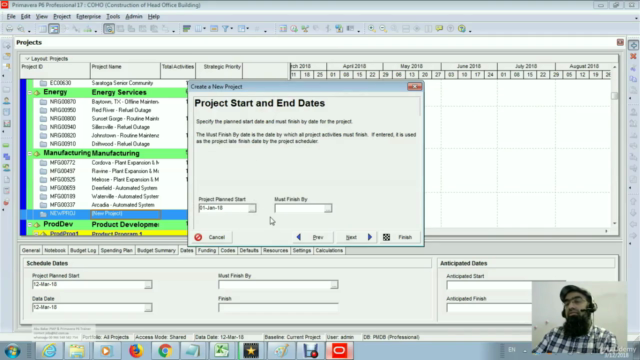
Task: Click the Resources person icon in left sidebar
Action: [x=7, y=100]
